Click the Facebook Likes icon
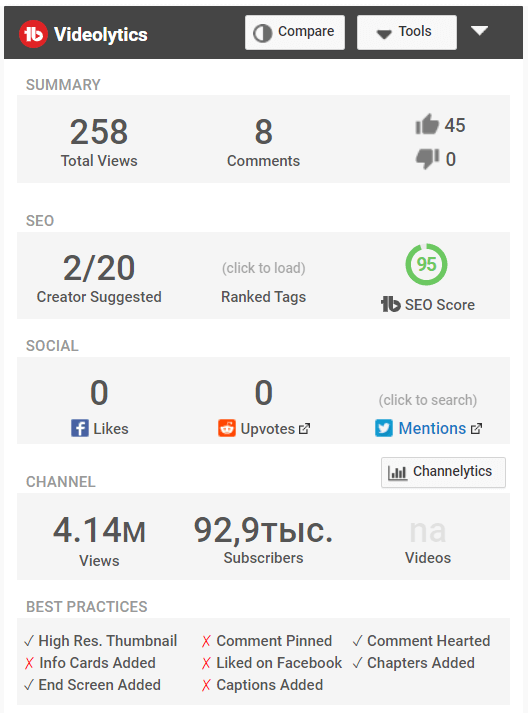 80,428
